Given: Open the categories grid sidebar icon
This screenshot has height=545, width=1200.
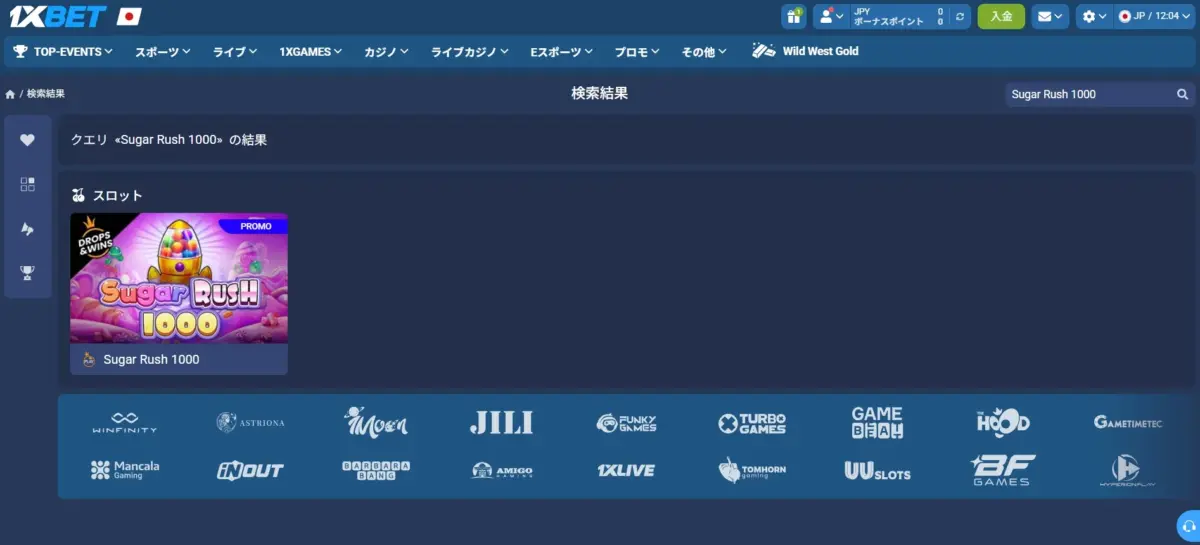Looking at the screenshot, I should point(27,184).
